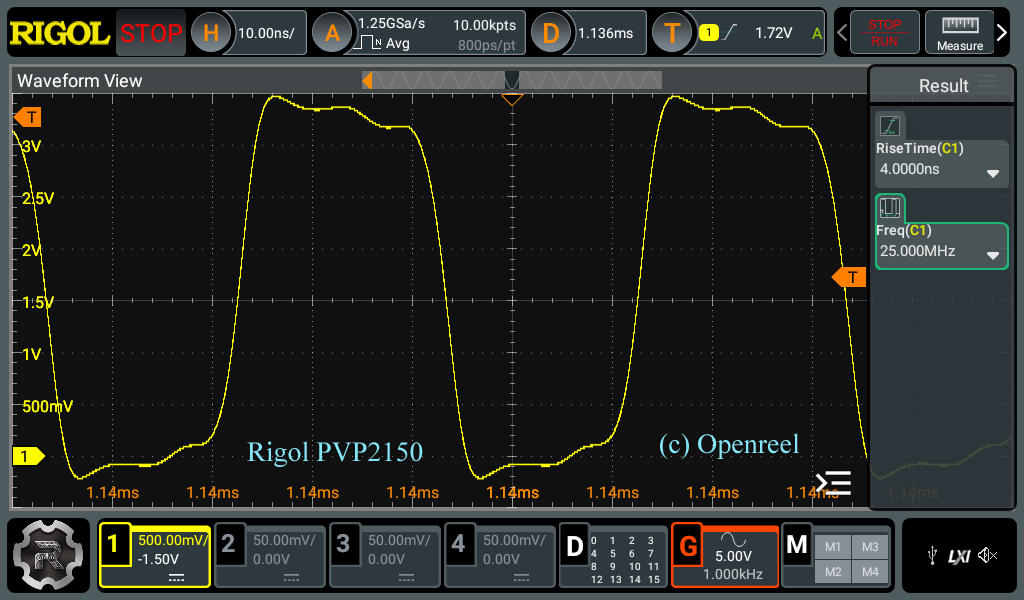Select the 10.00ns/ timebase value
The image size is (1024, 600).
coord(266,33)
